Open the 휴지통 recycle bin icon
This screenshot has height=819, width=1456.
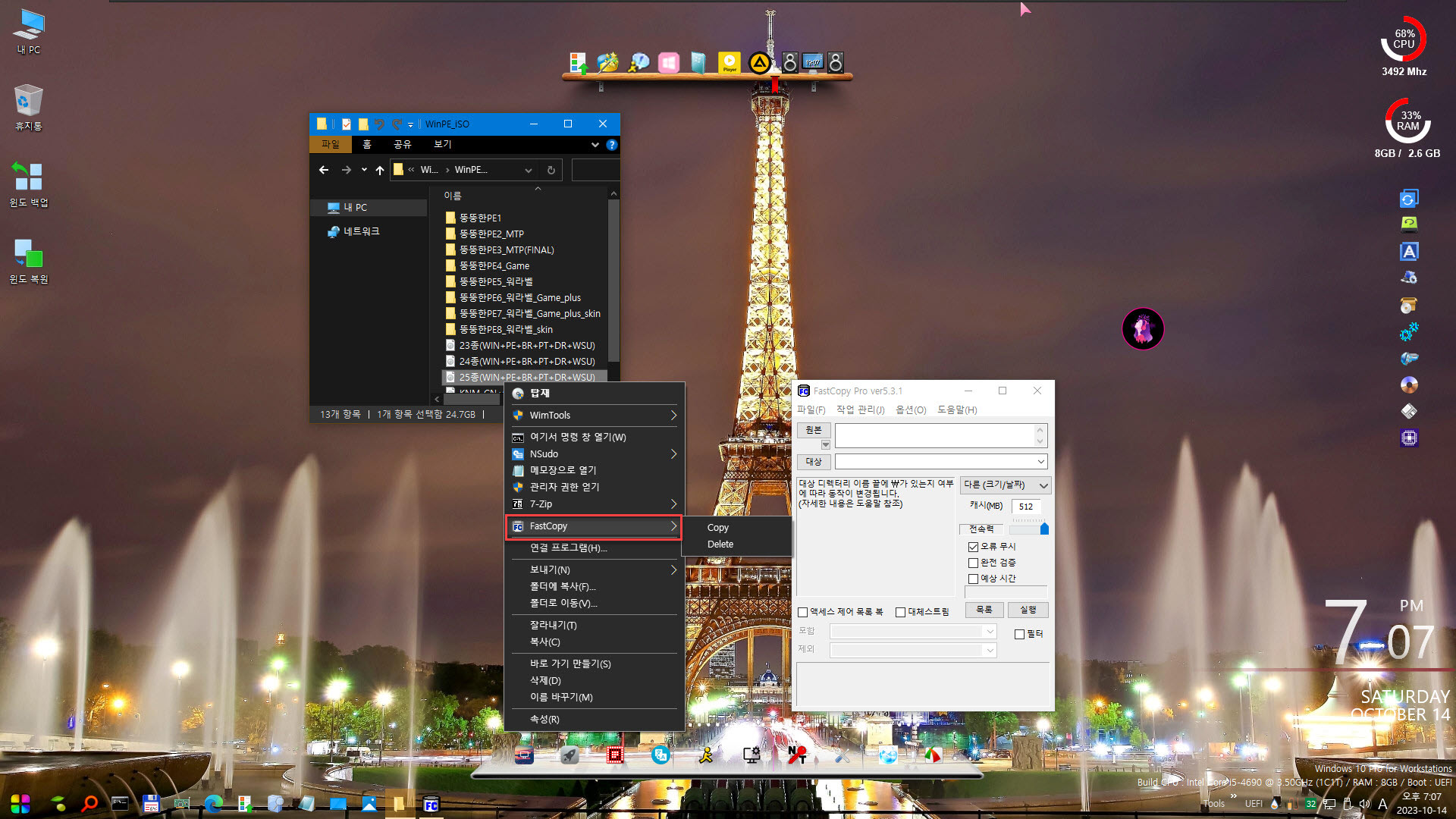[29, 107]
